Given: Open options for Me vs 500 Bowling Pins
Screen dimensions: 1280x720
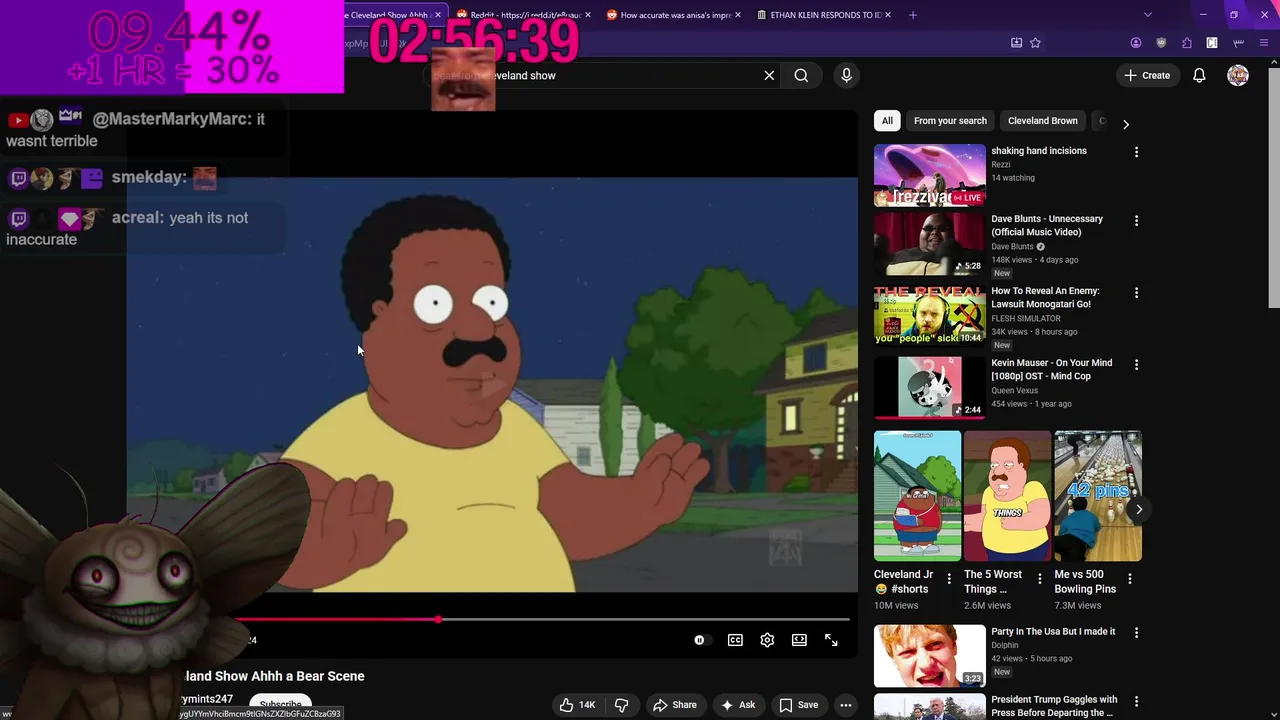Looking at the screenshot, I should click(x=1130, y=579).
